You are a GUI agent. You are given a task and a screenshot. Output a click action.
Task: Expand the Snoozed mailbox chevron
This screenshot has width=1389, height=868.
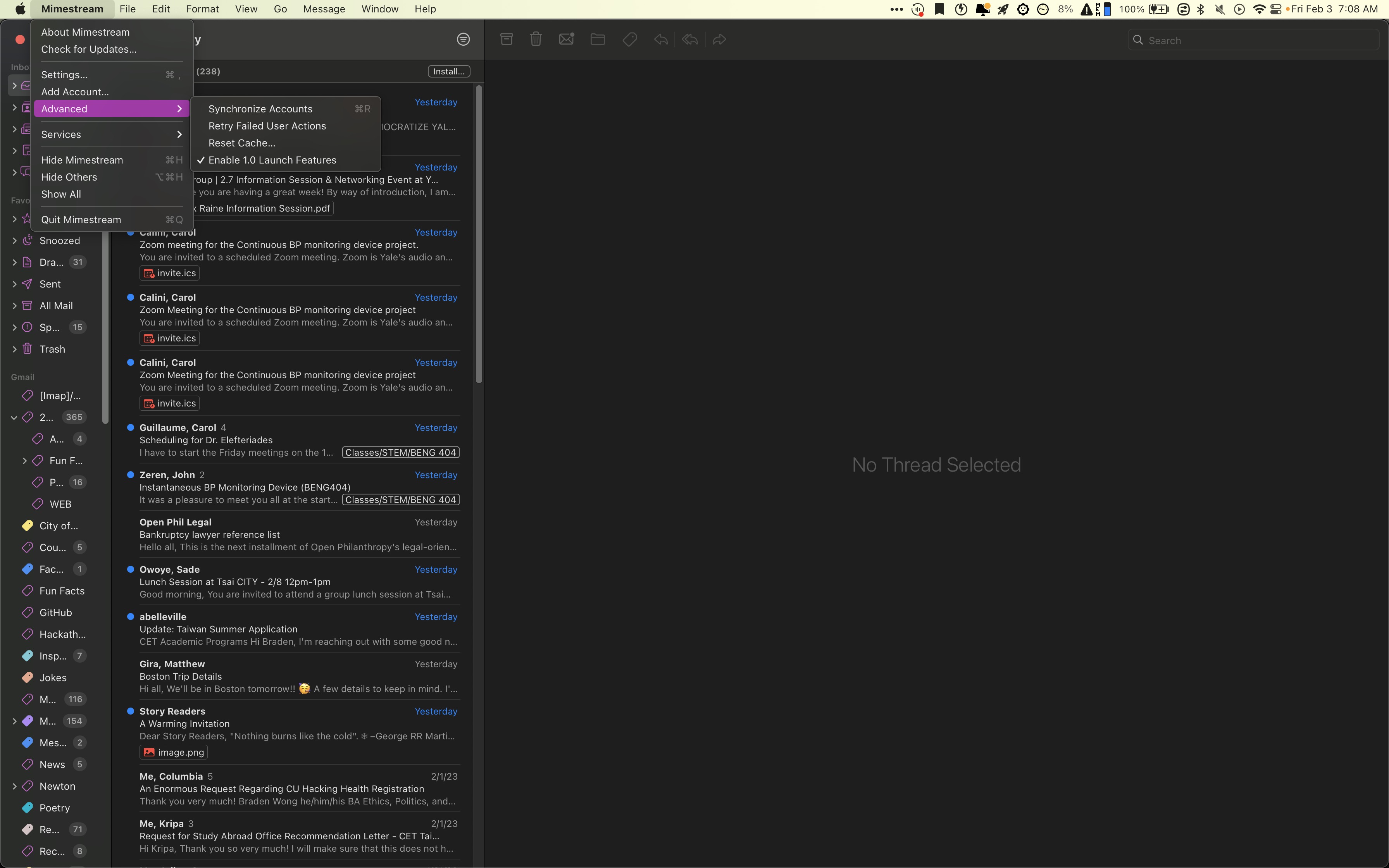coord(14,241)
